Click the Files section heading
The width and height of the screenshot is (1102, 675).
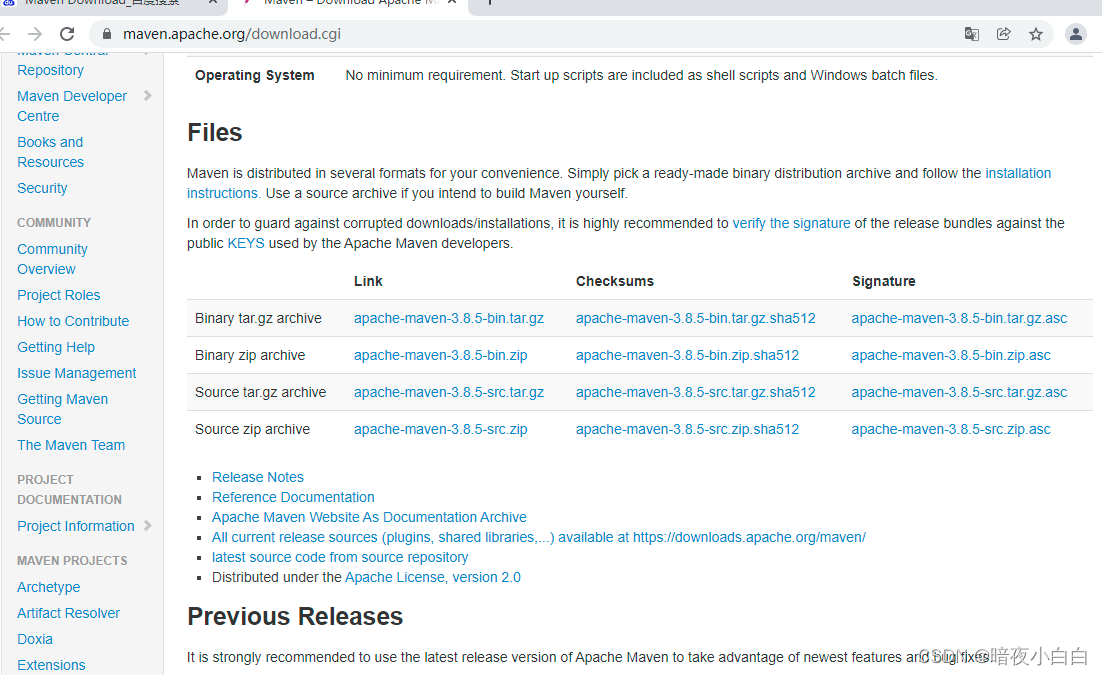(x=214, y=132)
